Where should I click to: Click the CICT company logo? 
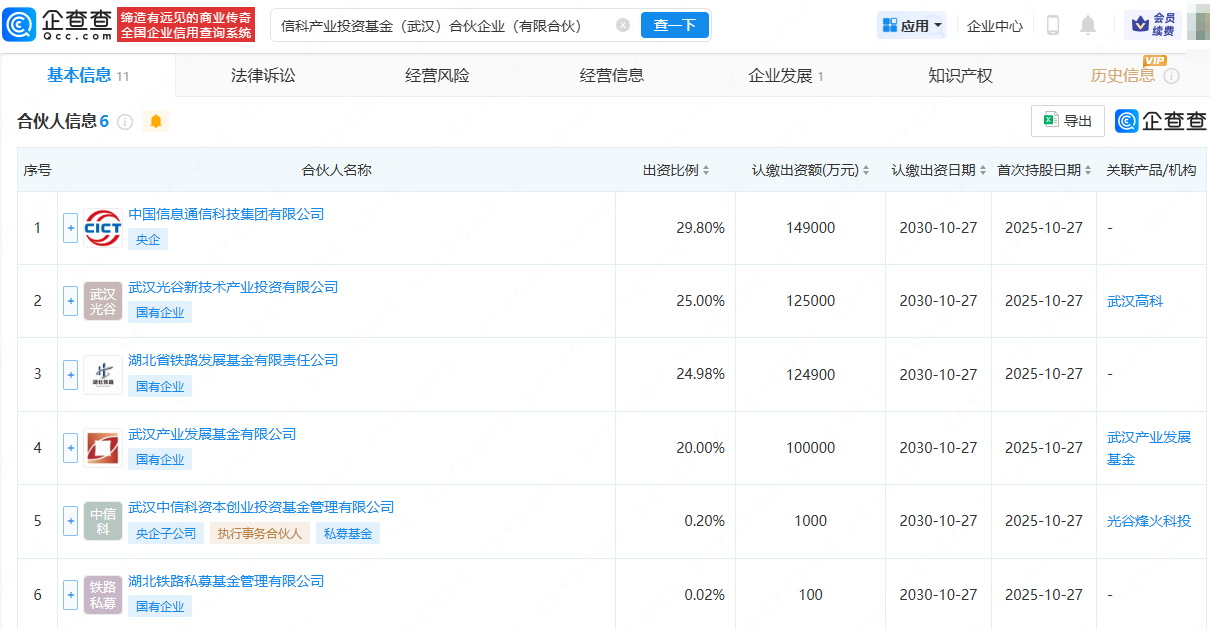[103, 228]
